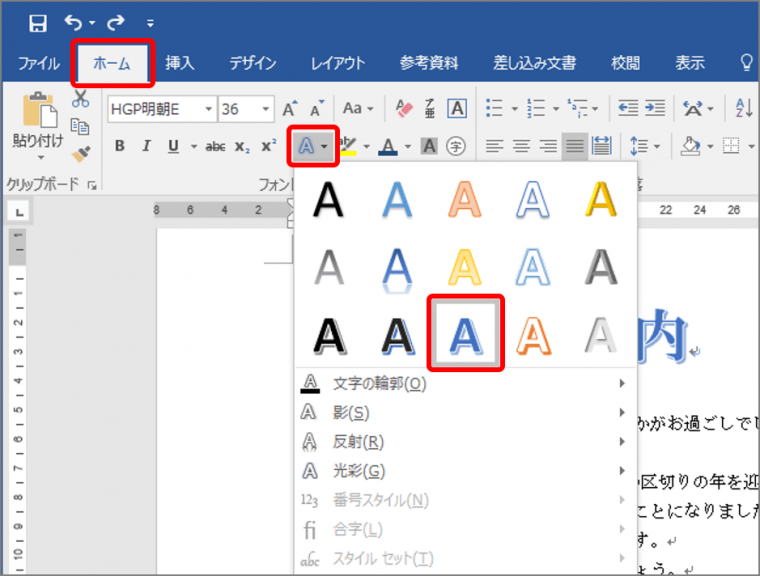
Task: Choose blue A with shadow in third row
Action: click(x=465, y=335)
